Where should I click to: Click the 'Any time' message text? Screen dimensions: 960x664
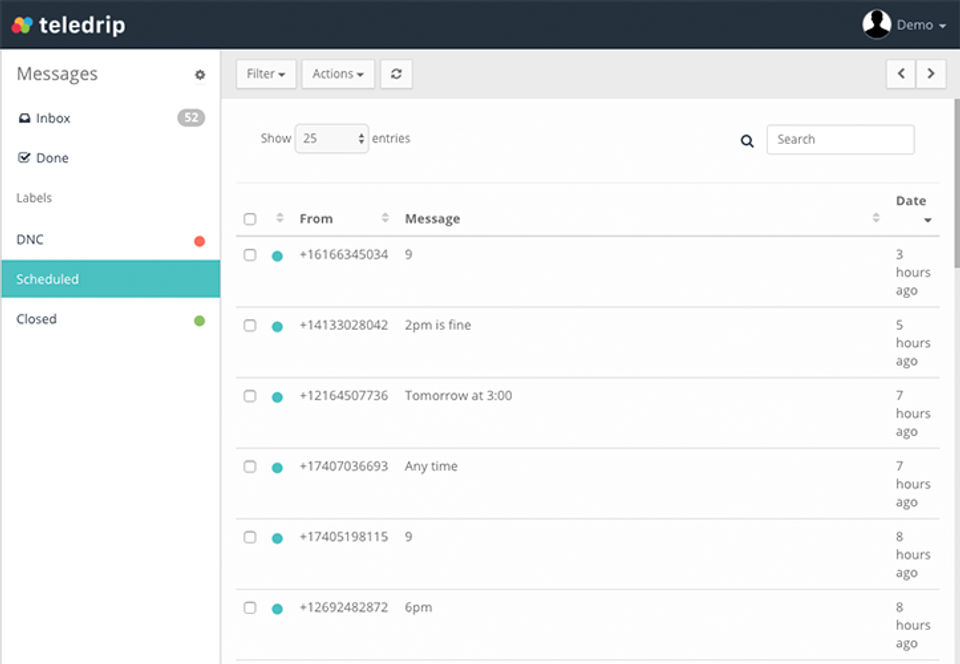click(431, 466)
